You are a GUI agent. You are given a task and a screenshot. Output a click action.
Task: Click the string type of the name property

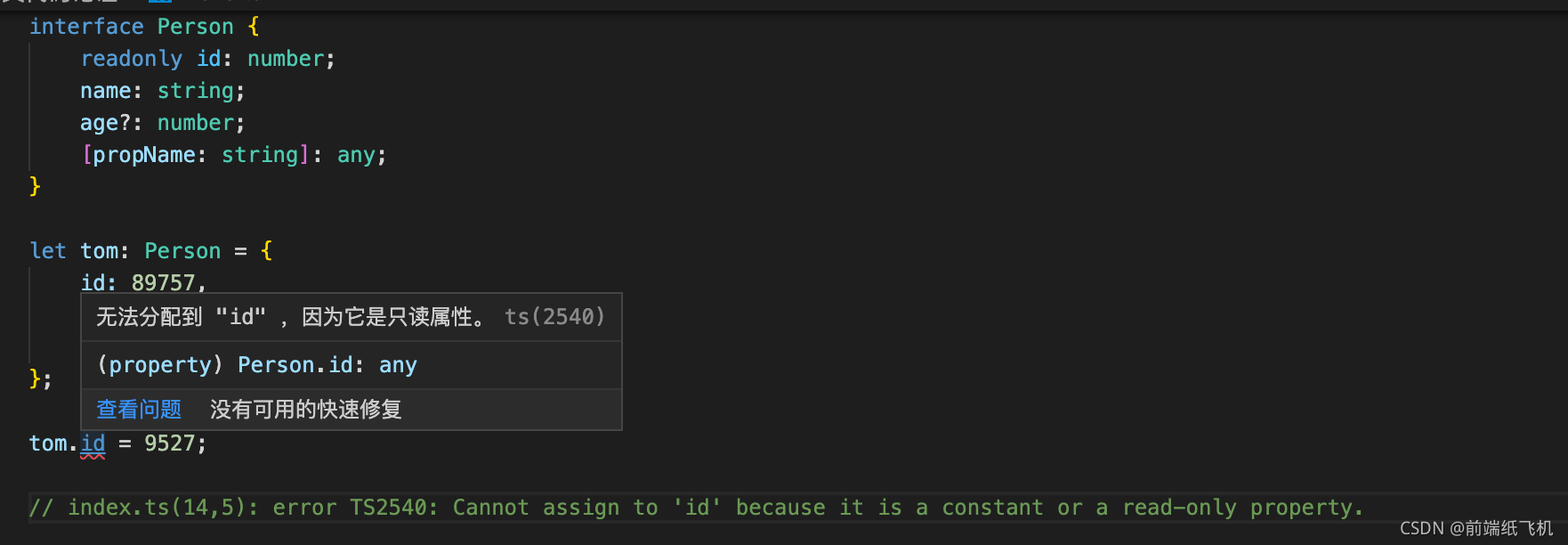pos(195,90)
